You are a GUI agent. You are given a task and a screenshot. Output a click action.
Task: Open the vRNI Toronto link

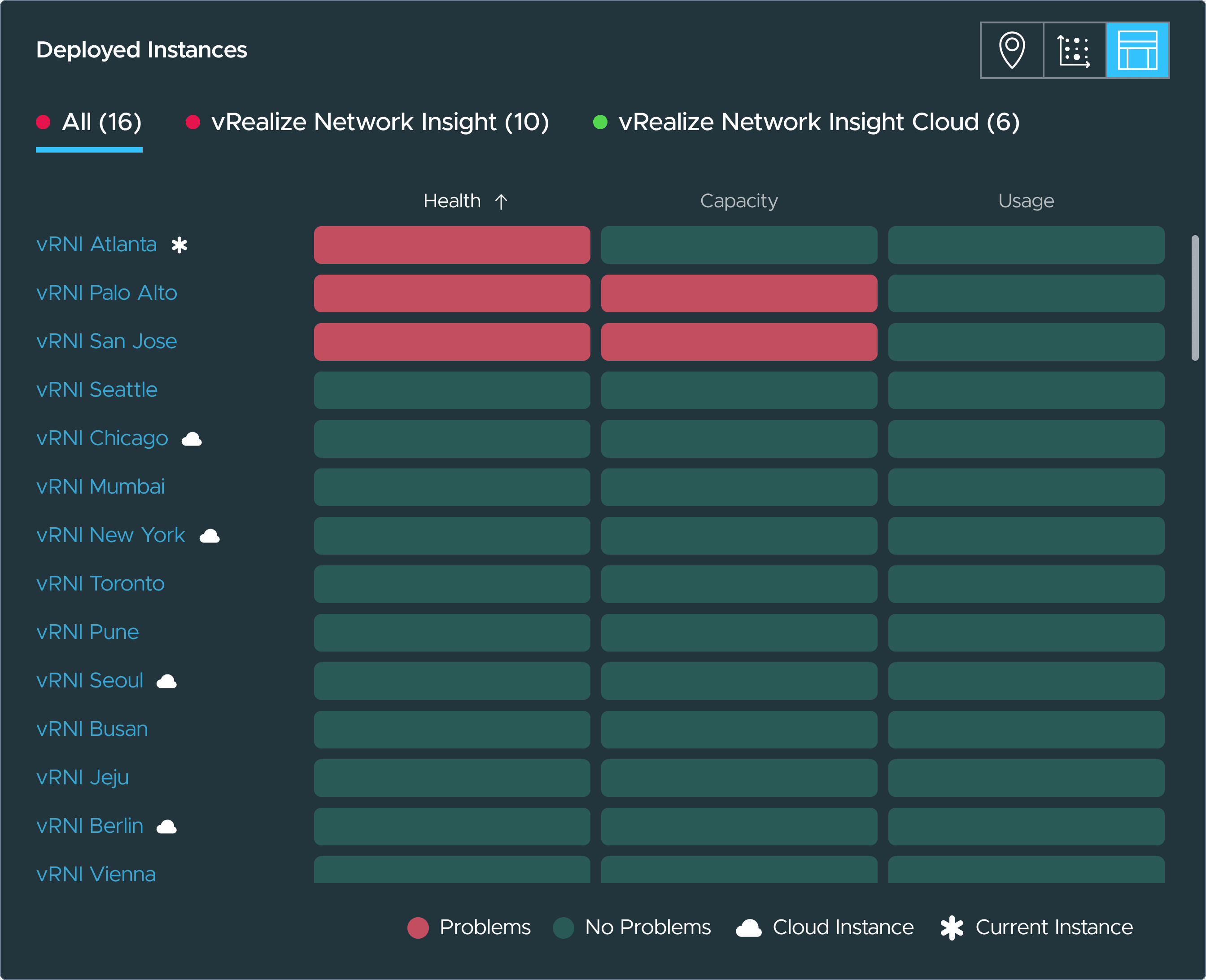100,584
